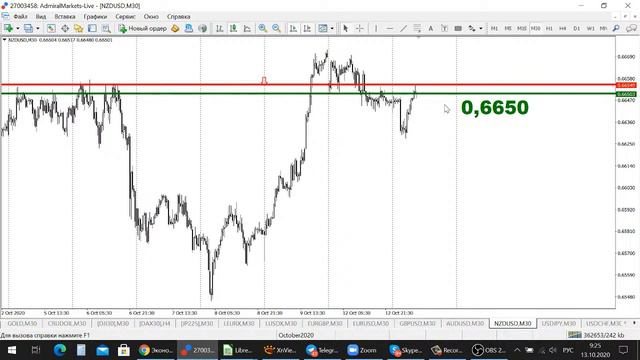
Task: Click the Новый ордер button
Action: pyautogui.click(x=143, y=28)
